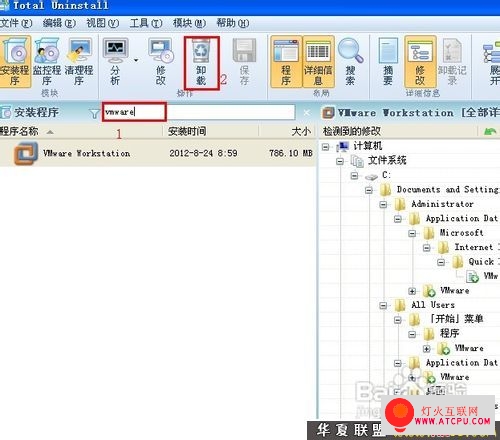500x440 pixels.
Task: Click the VMware Workstation program icon in list
Action: click(x=26, y=153)
